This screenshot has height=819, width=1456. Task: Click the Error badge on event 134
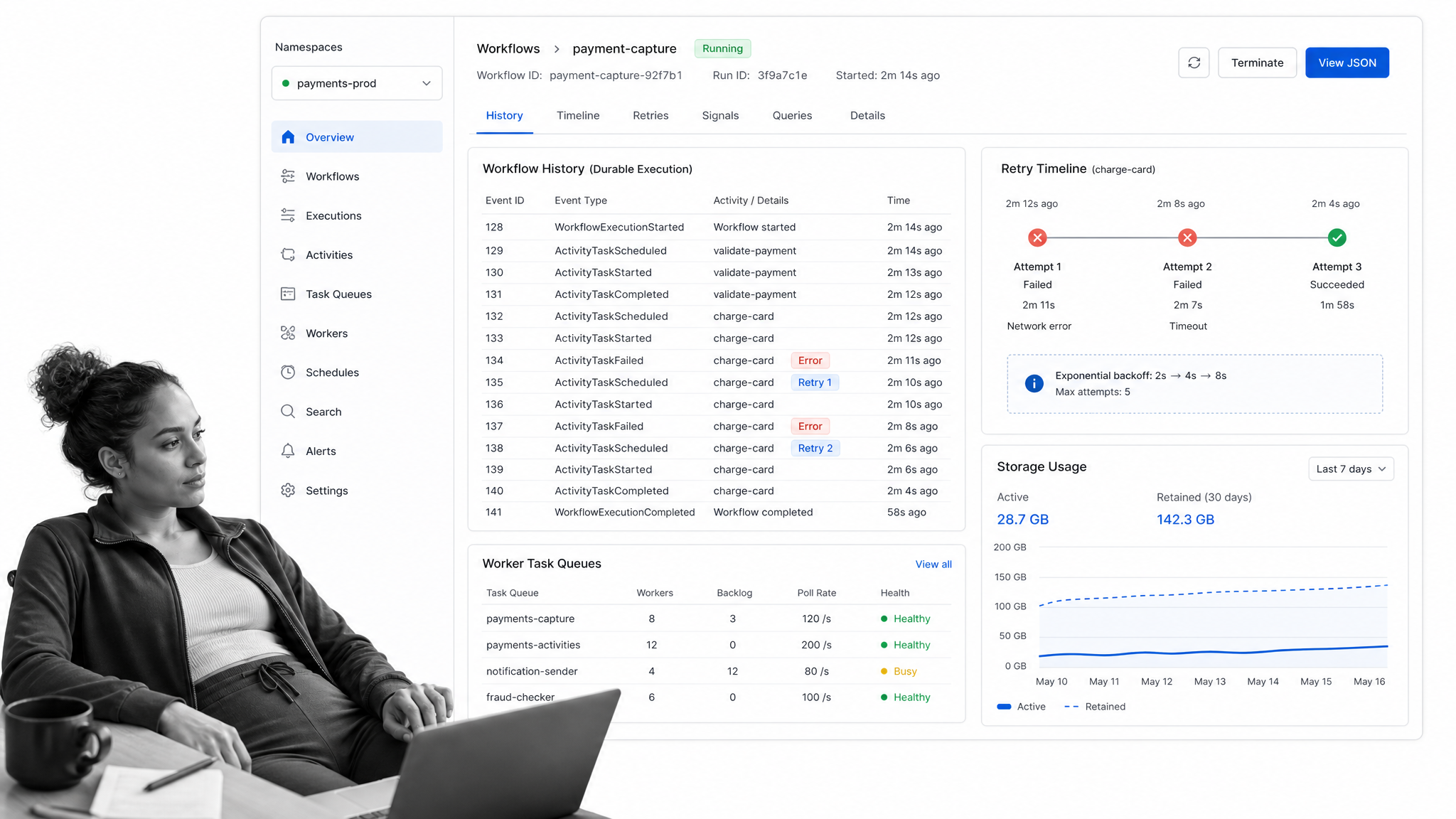pos(810,360)
